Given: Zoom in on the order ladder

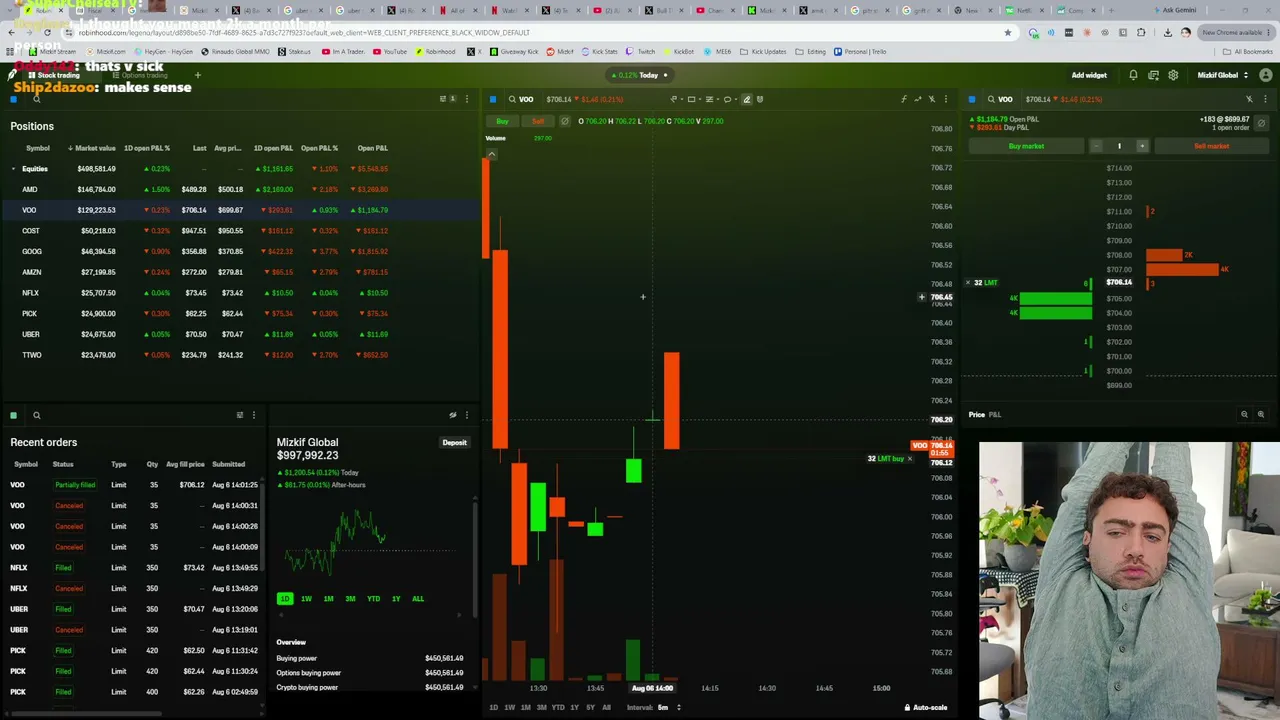Looking at the screenshot, I should coord(1260,414).
